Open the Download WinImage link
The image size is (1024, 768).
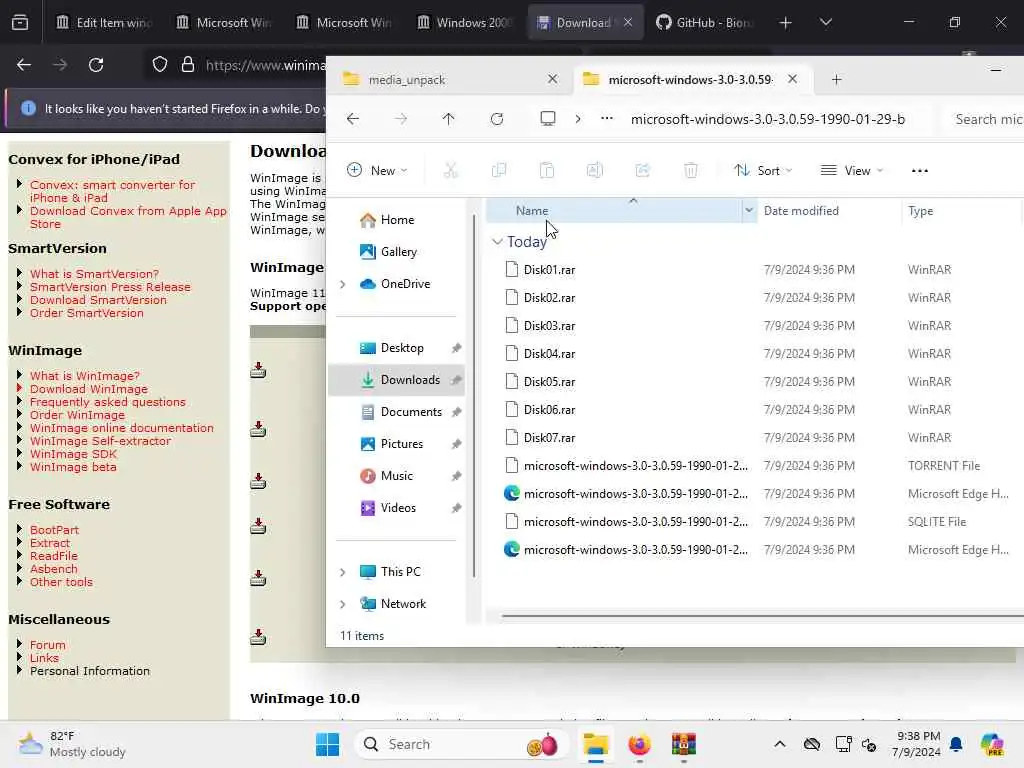point(89,389)
